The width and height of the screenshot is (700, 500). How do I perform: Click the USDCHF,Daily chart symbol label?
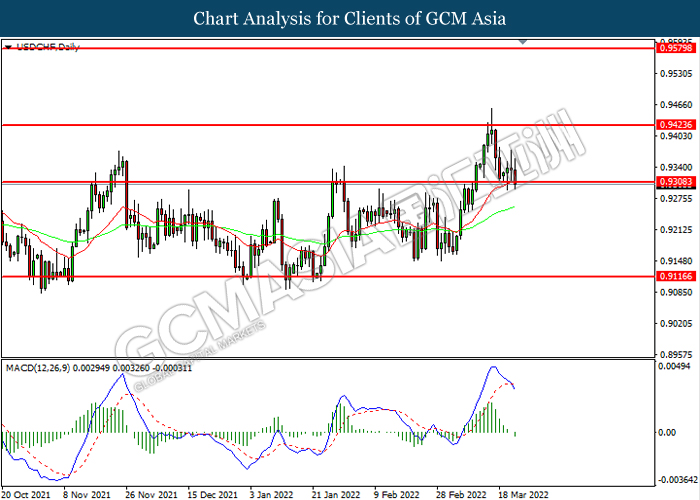pyautogui.click(x=48, y=47)
